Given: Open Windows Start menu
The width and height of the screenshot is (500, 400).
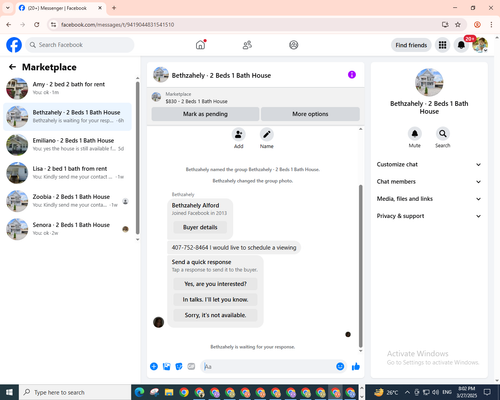Looking at the screenshot, I should tap(9, 392).
